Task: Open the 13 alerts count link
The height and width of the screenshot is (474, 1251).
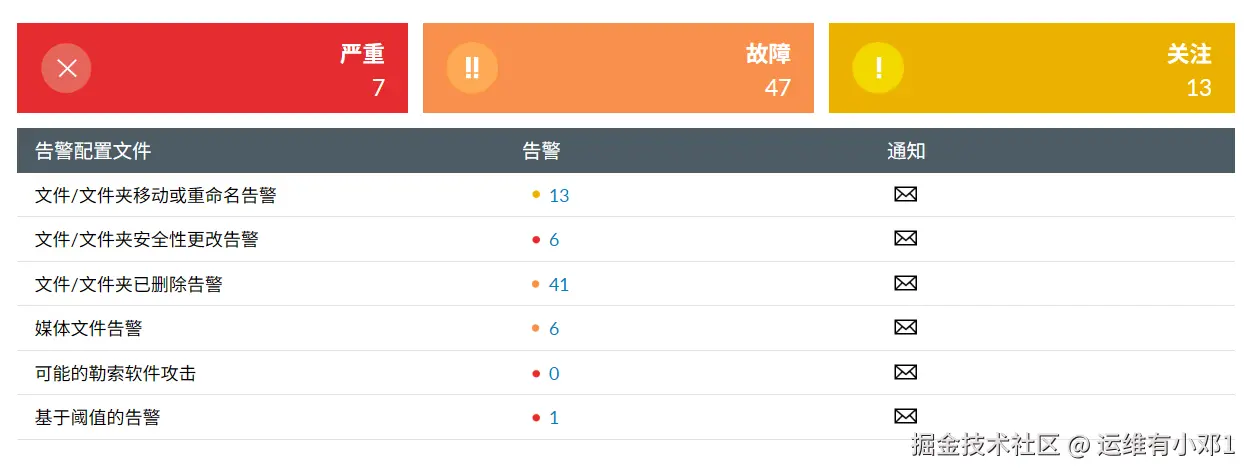Action: tap(559, 196)
